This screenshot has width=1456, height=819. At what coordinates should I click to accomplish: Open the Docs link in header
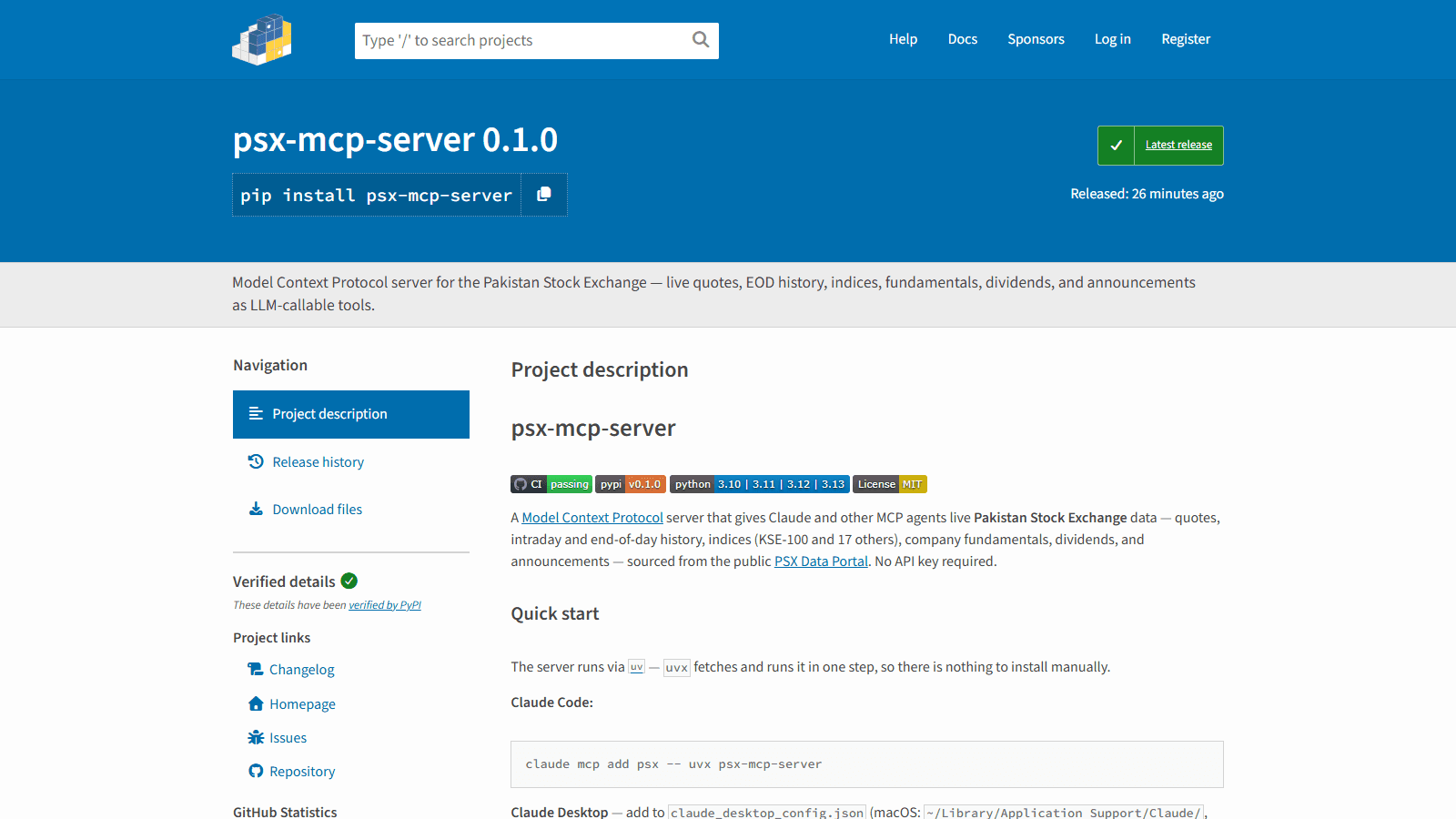963,39
